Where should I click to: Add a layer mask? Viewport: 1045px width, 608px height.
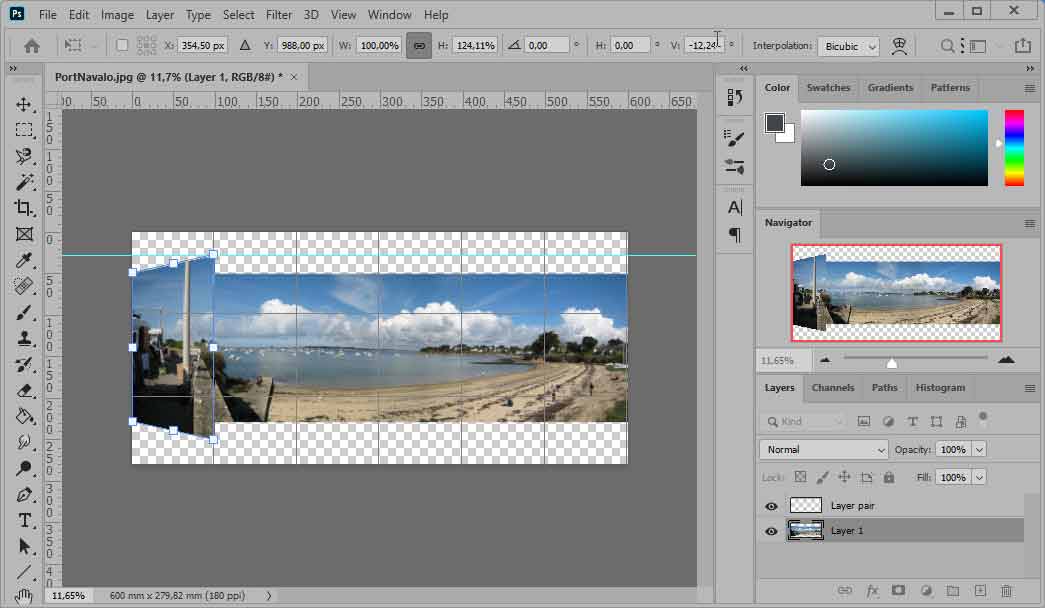pyautogui.click(x=898, y=591)
